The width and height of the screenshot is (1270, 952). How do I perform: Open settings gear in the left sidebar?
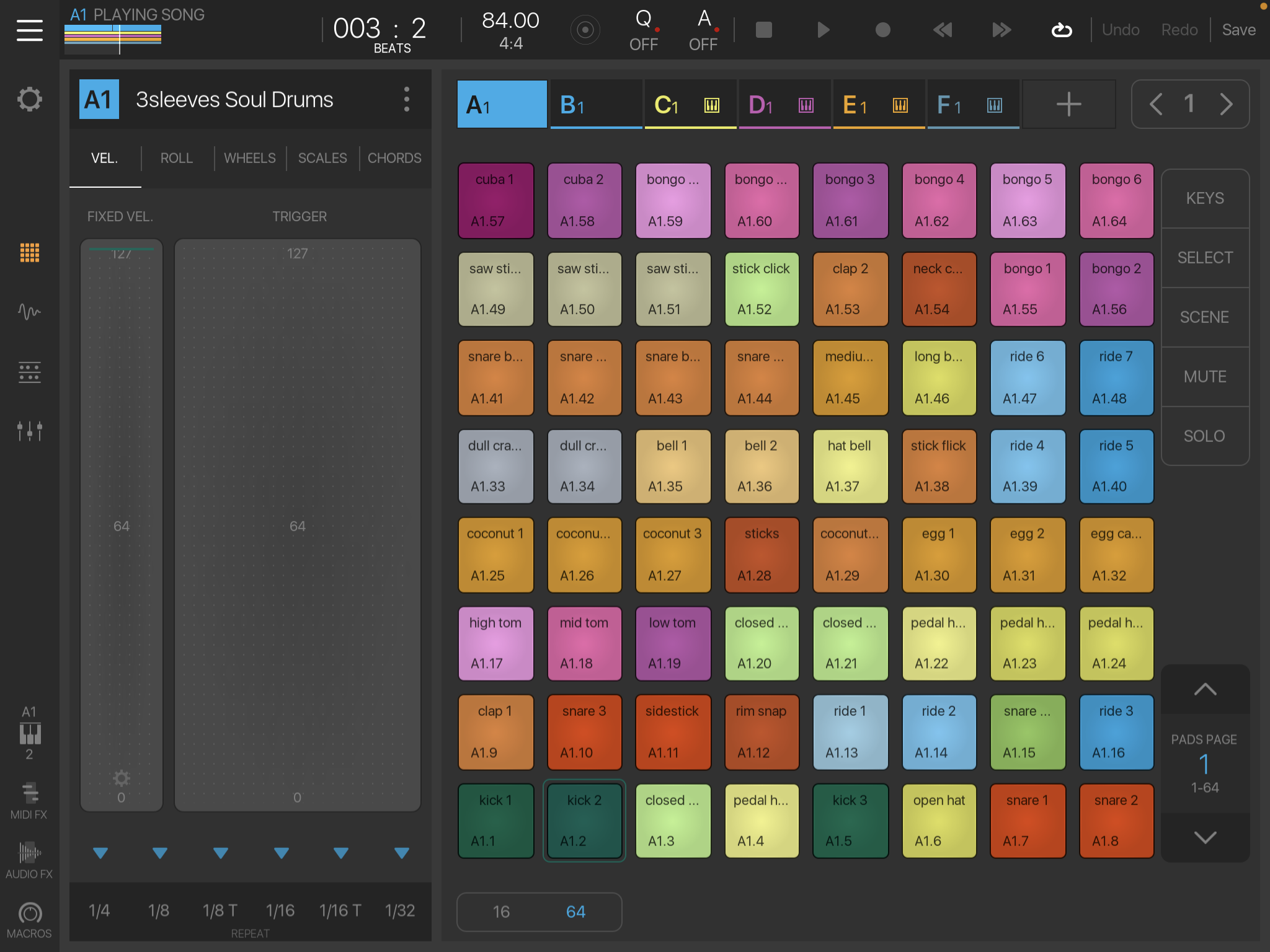coord(29,99)
